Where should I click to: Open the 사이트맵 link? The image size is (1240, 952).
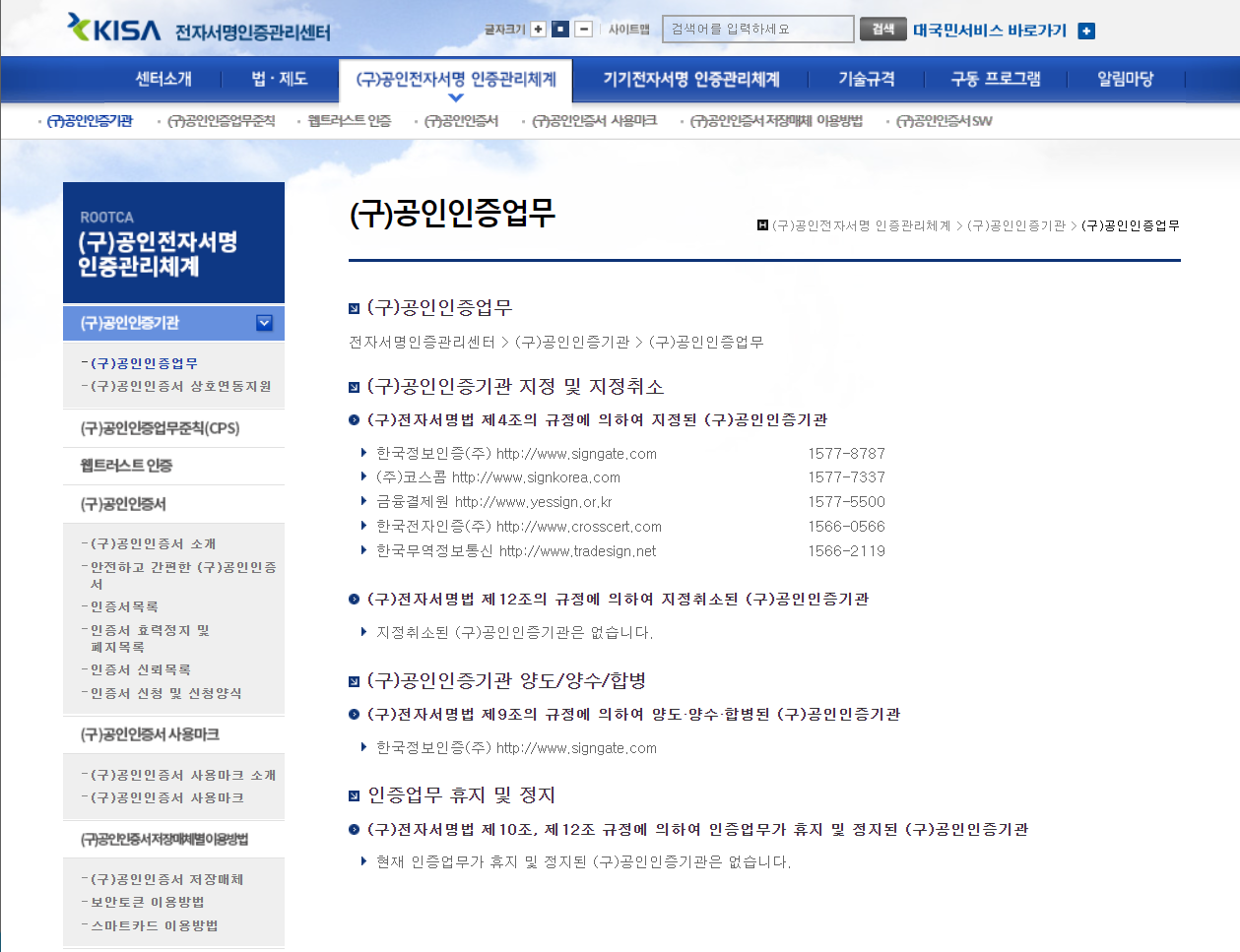[x=628, y=30]
